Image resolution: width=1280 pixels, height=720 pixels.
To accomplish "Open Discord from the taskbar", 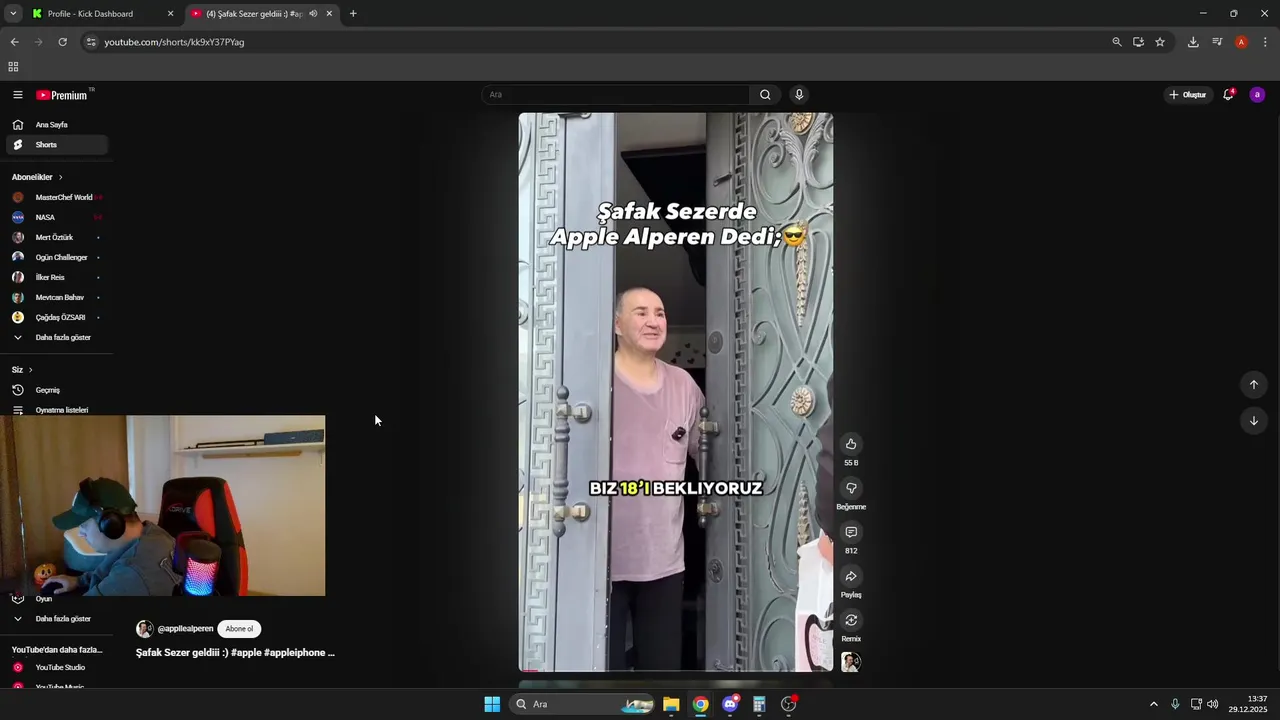I will pyautogui.click(x=730, y=704).
